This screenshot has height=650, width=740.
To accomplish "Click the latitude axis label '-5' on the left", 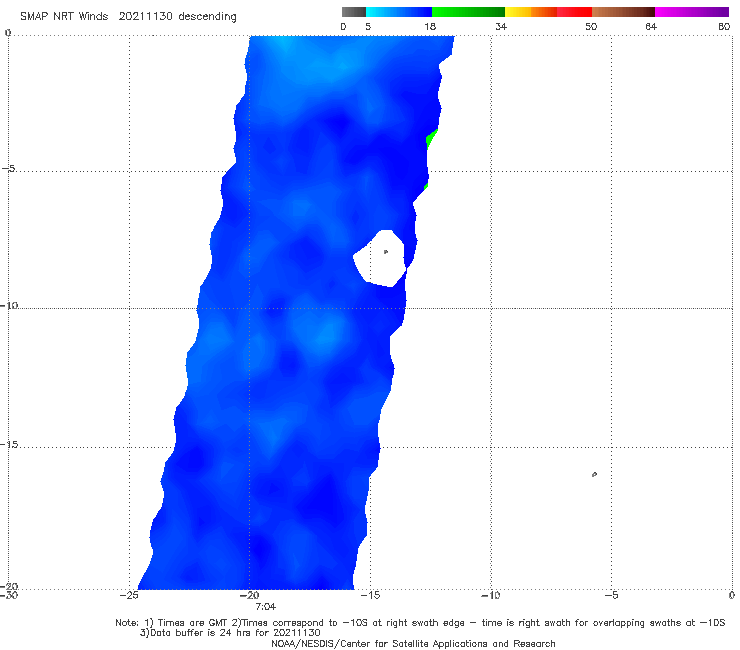I will tap(8, 168).
